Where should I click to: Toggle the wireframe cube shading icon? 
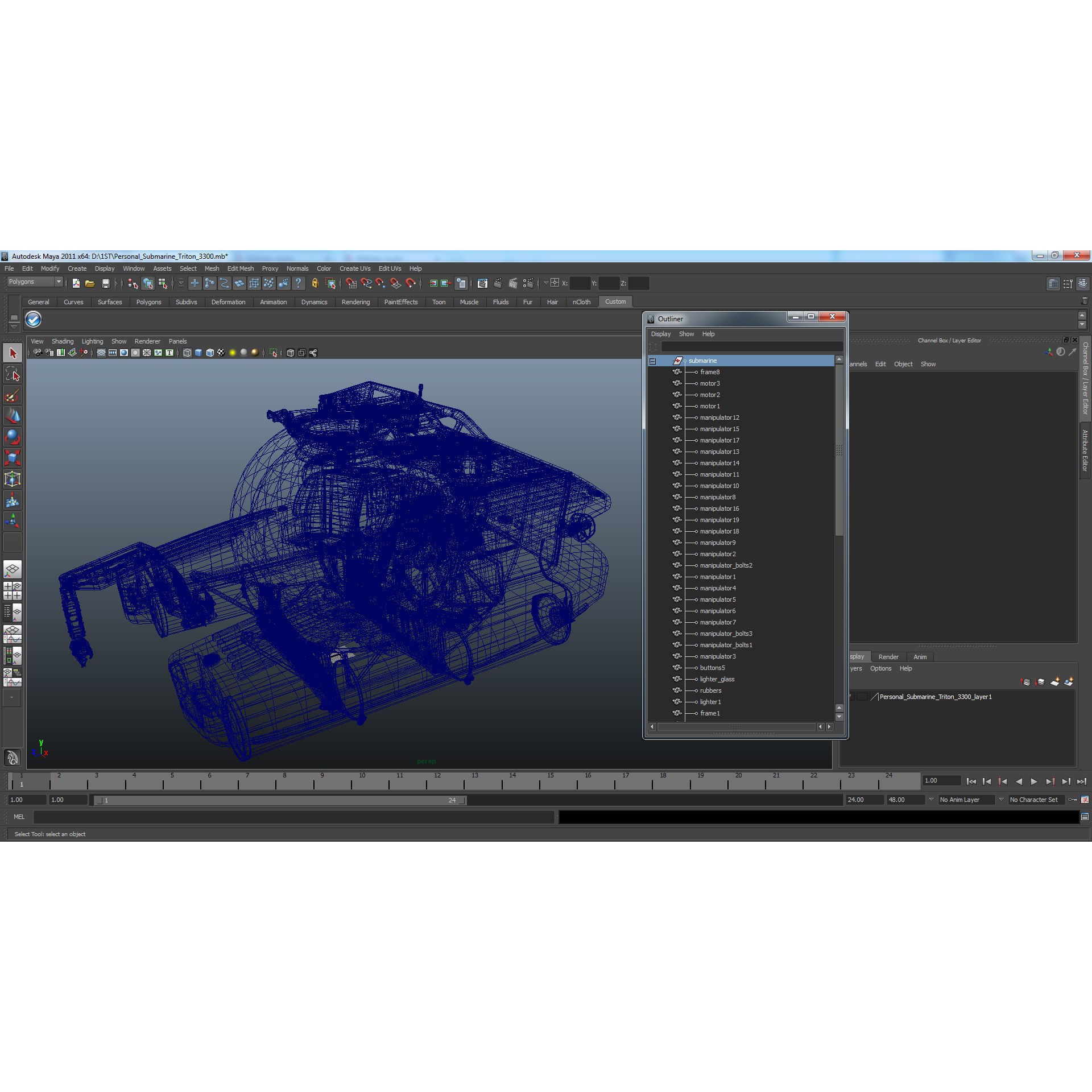(x=188, y=353)
